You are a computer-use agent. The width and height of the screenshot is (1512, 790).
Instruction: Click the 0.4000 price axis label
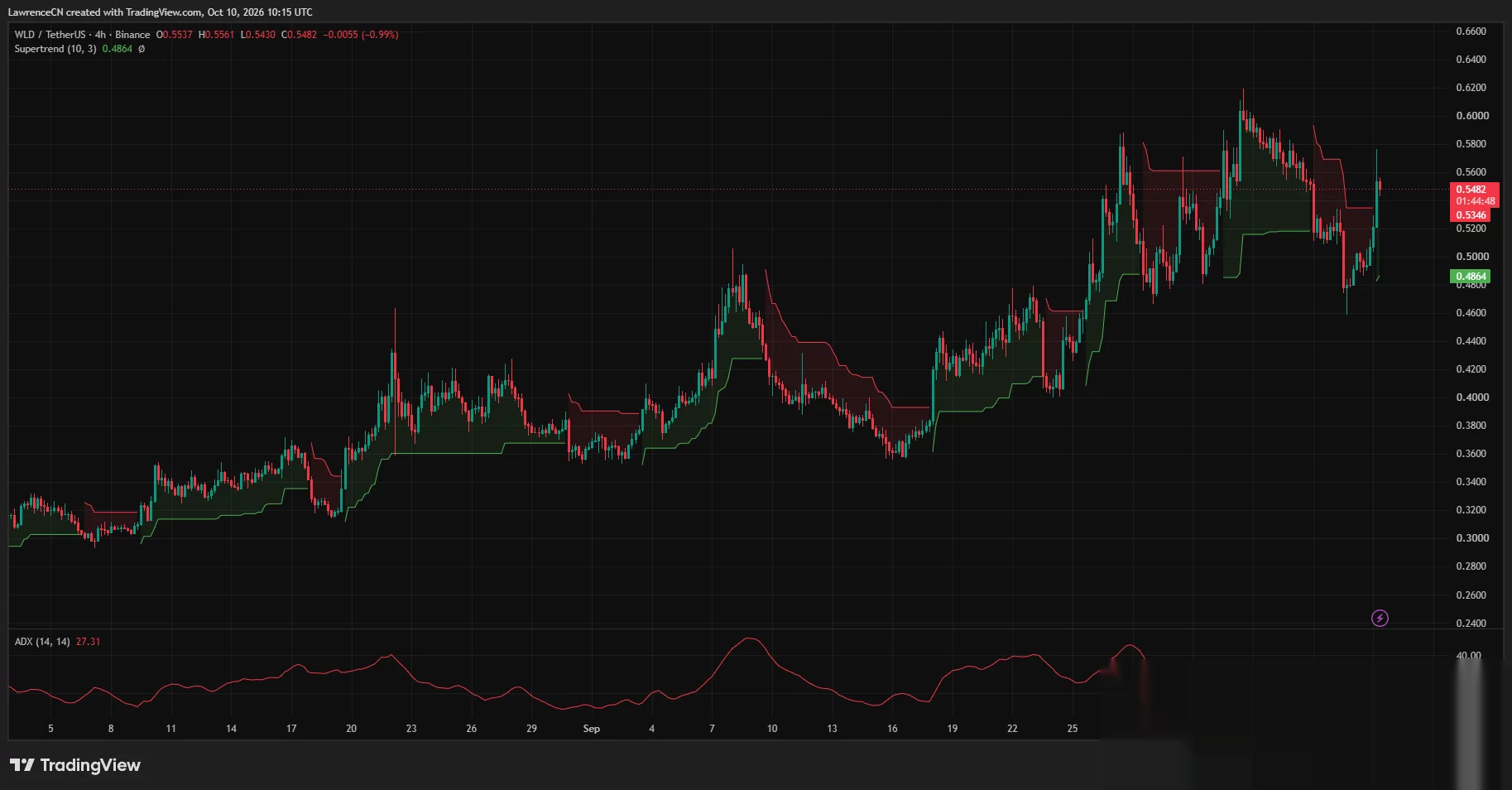1471,397
